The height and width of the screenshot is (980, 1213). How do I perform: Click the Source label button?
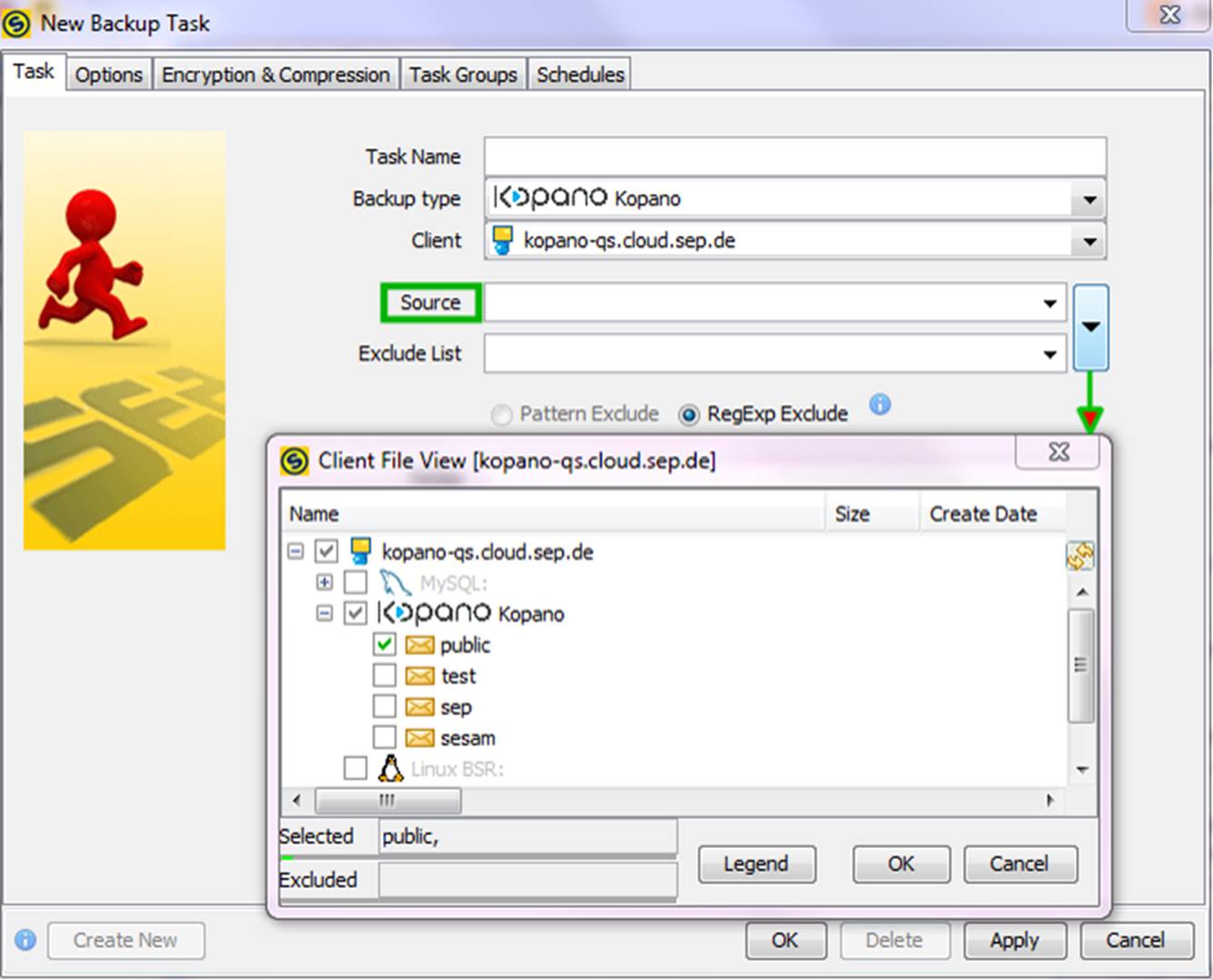tap(430, 303)
